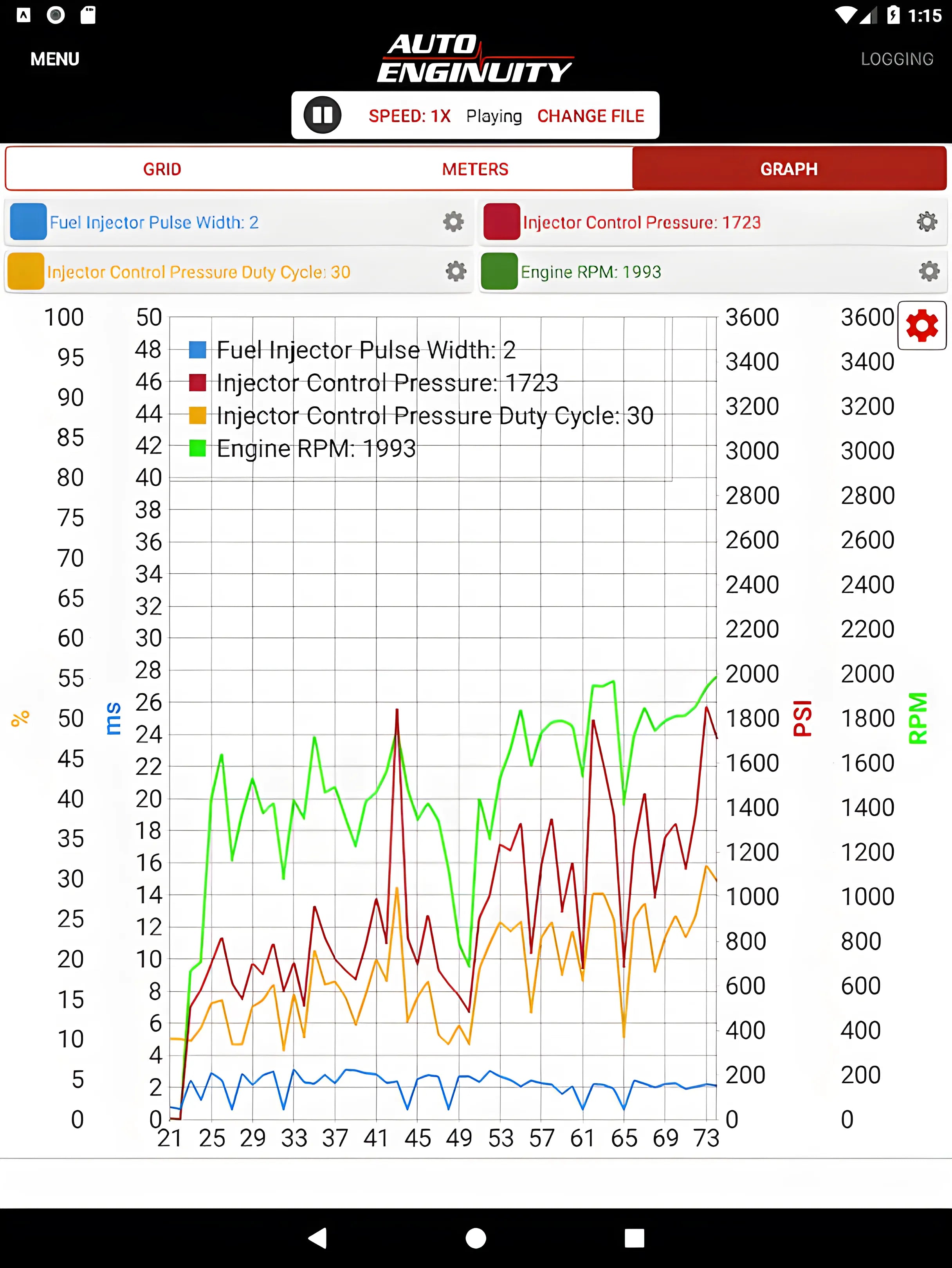Tap Android recent apps square button

click(634, 1237)
